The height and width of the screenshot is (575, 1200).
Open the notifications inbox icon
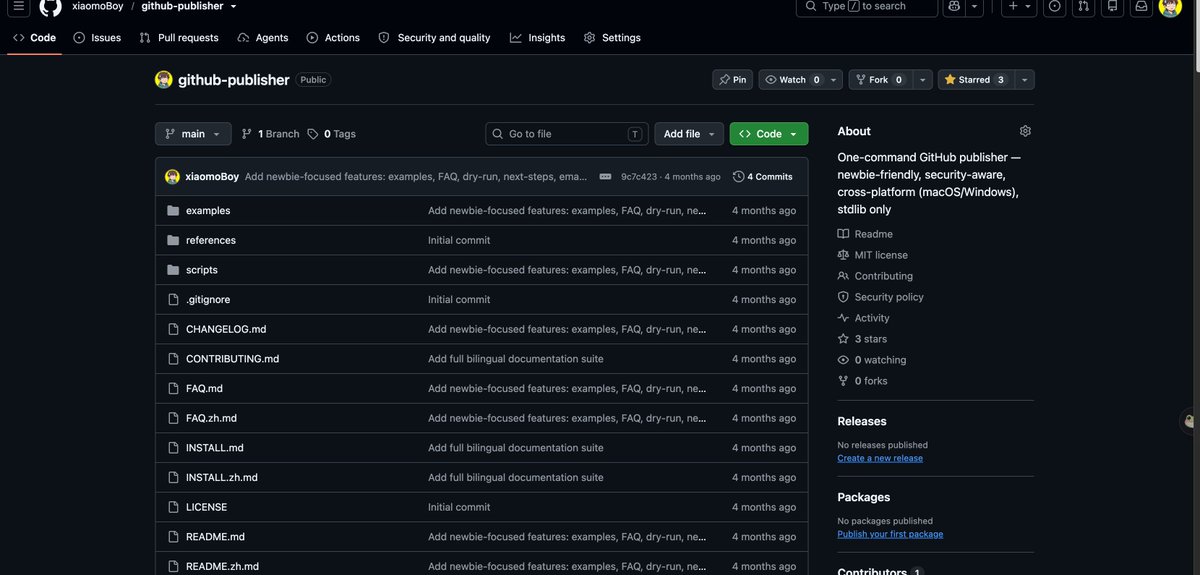1141,6
